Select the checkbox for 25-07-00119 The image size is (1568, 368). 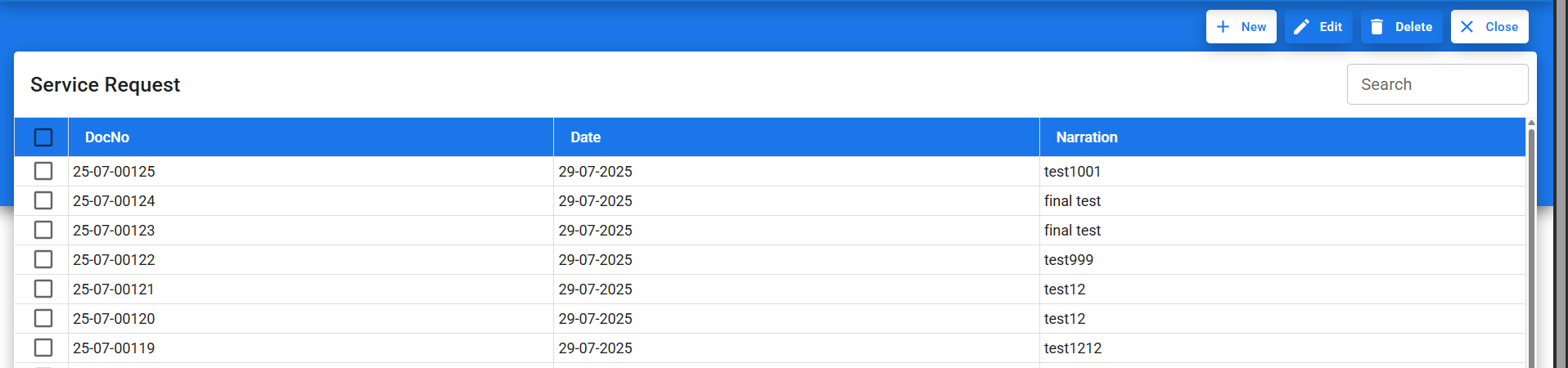43,348
